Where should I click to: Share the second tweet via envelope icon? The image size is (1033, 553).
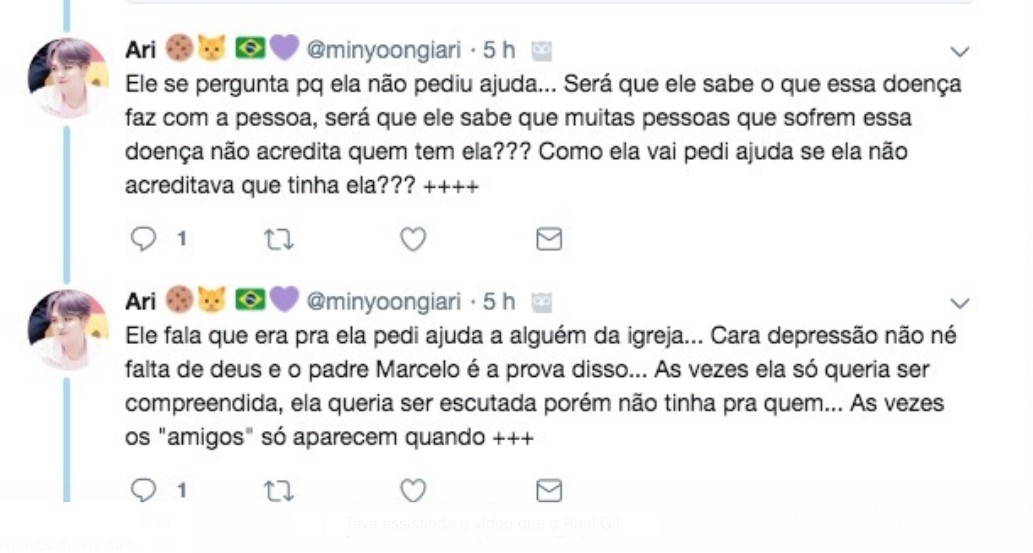click(x=549, y=490)
